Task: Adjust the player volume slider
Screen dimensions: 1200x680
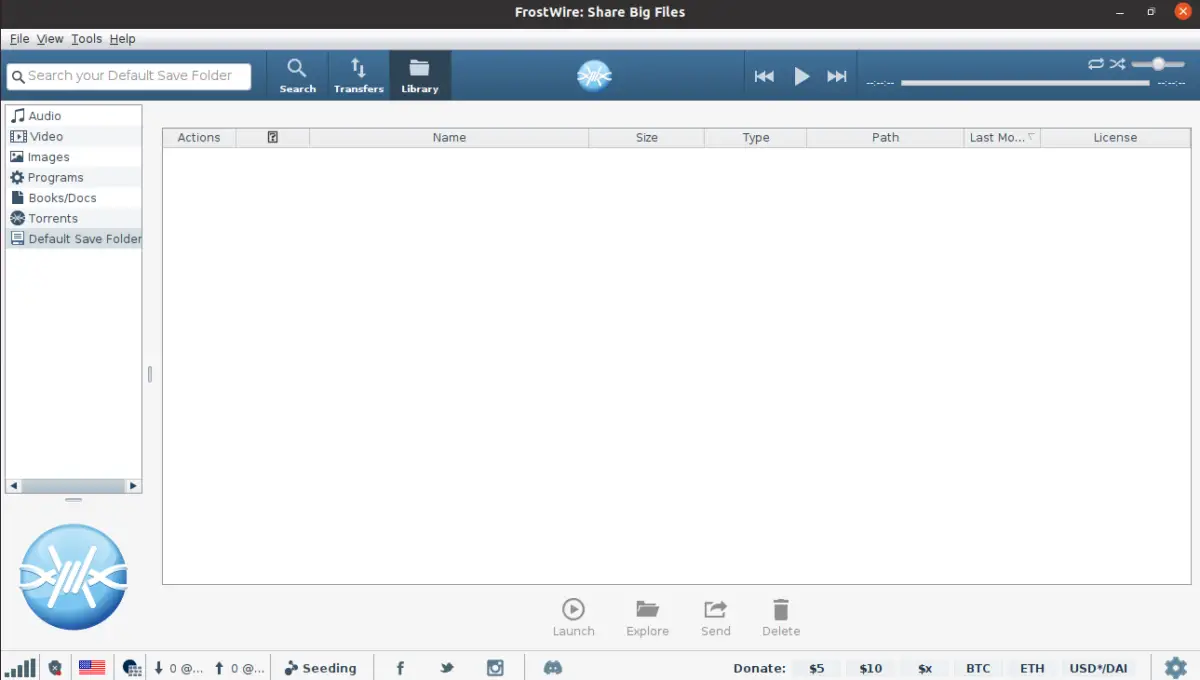Action: [x=1158, y=64]
